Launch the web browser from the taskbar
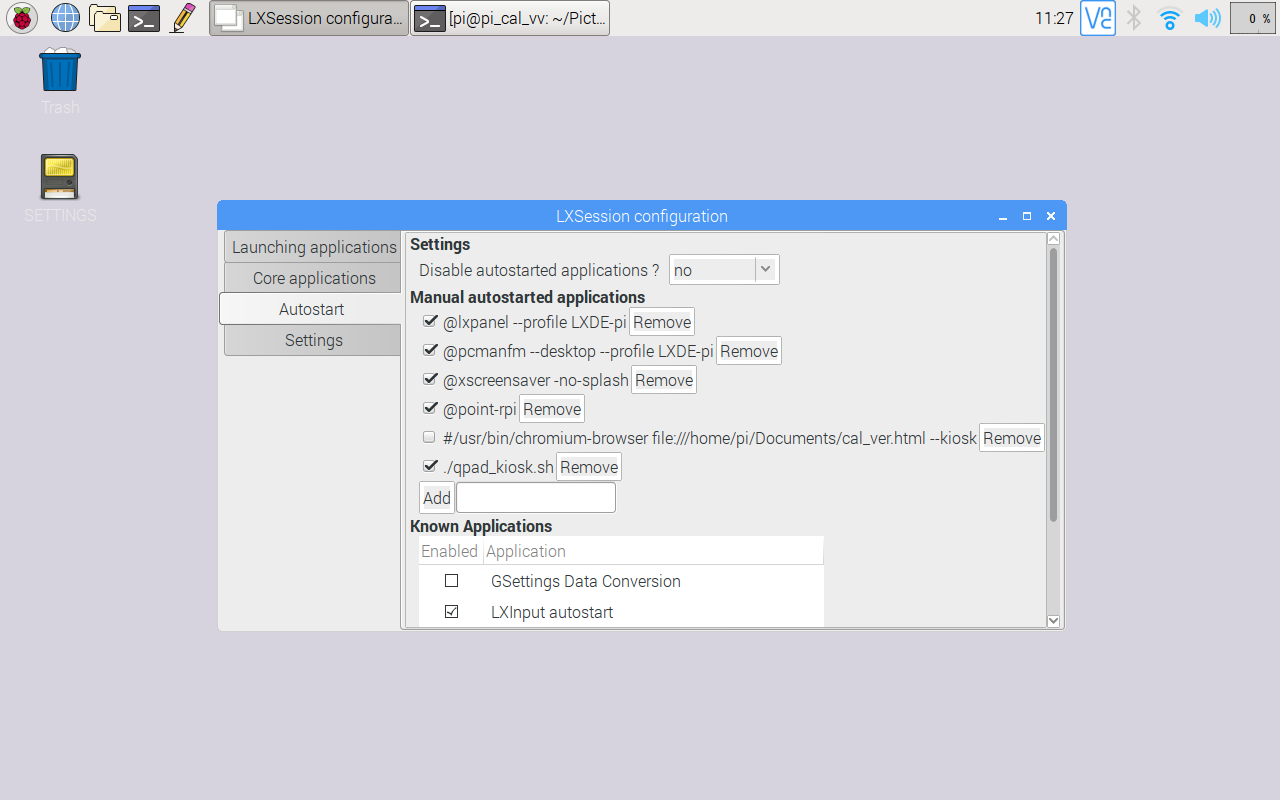1280x800 pixels. [x=65, y=17]
